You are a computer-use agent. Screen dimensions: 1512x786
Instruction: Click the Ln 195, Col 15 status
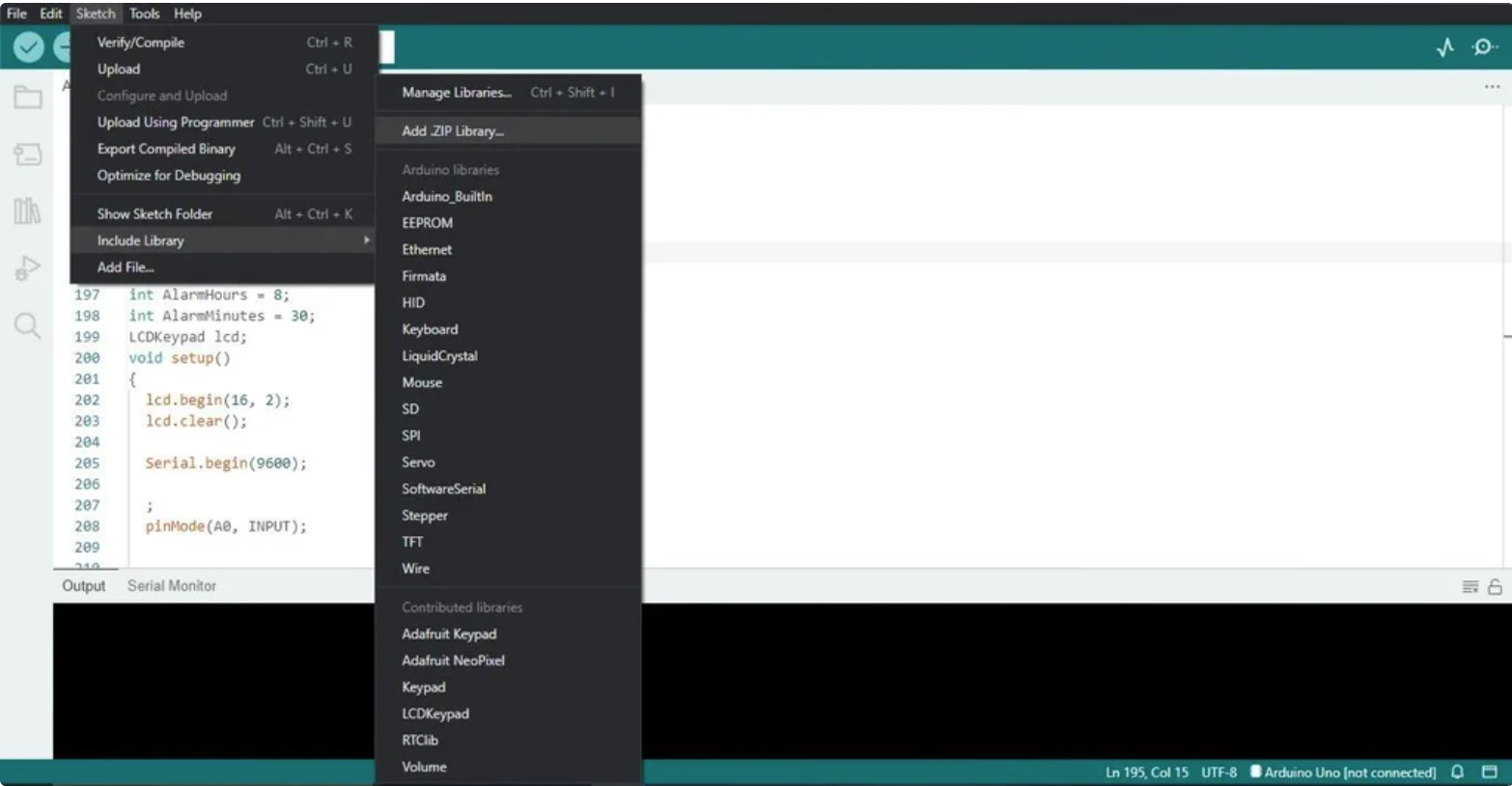tap(1147, 772)
